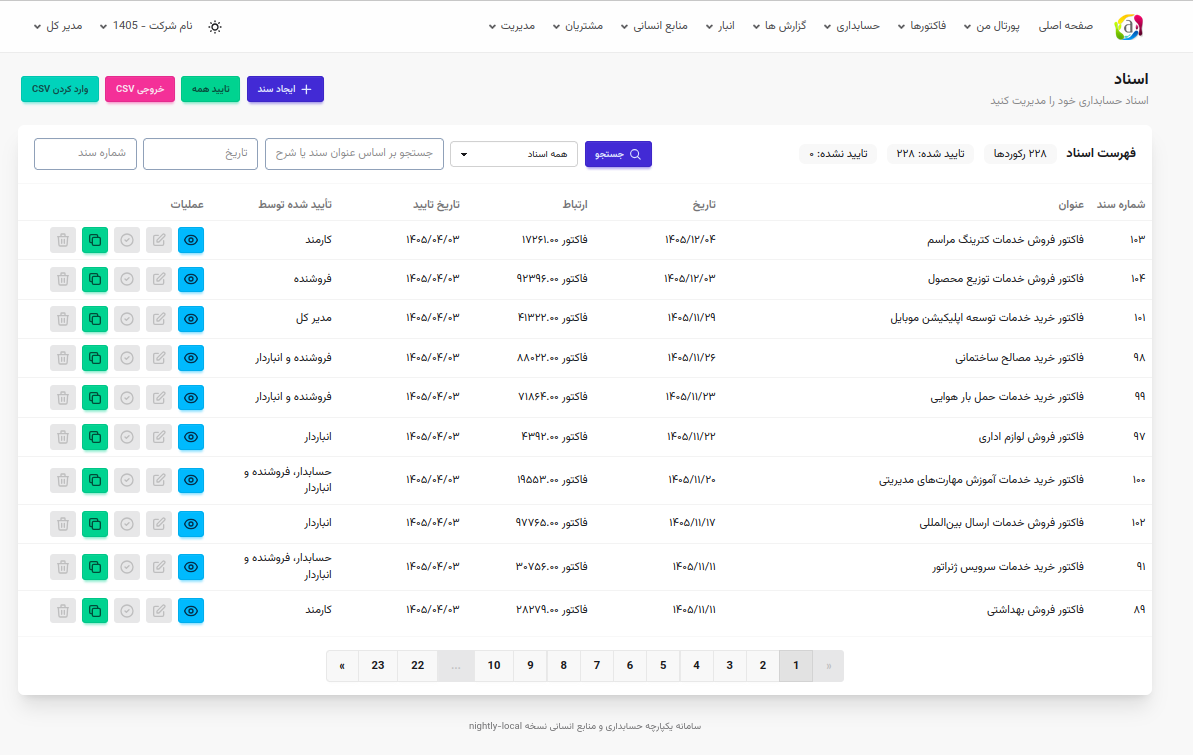Go to pagination page 23
The height and width of the screenshot is (755, 1193).
pyautogui.click(x=378, y=666)
